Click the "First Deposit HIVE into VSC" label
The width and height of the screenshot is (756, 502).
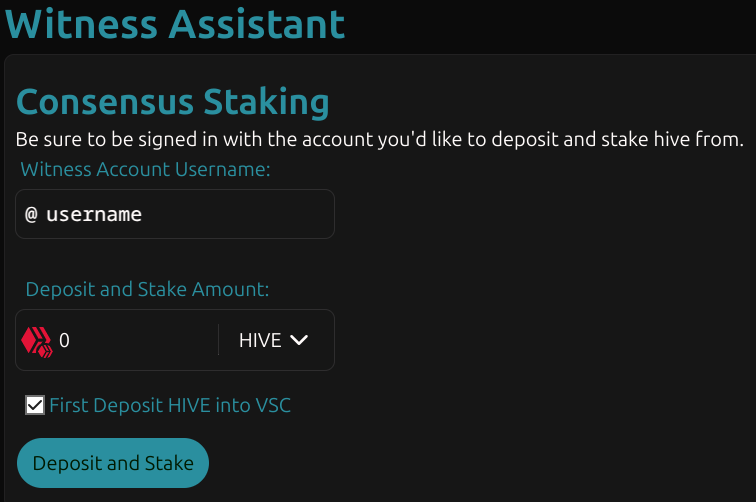click(x=170, y=405)
